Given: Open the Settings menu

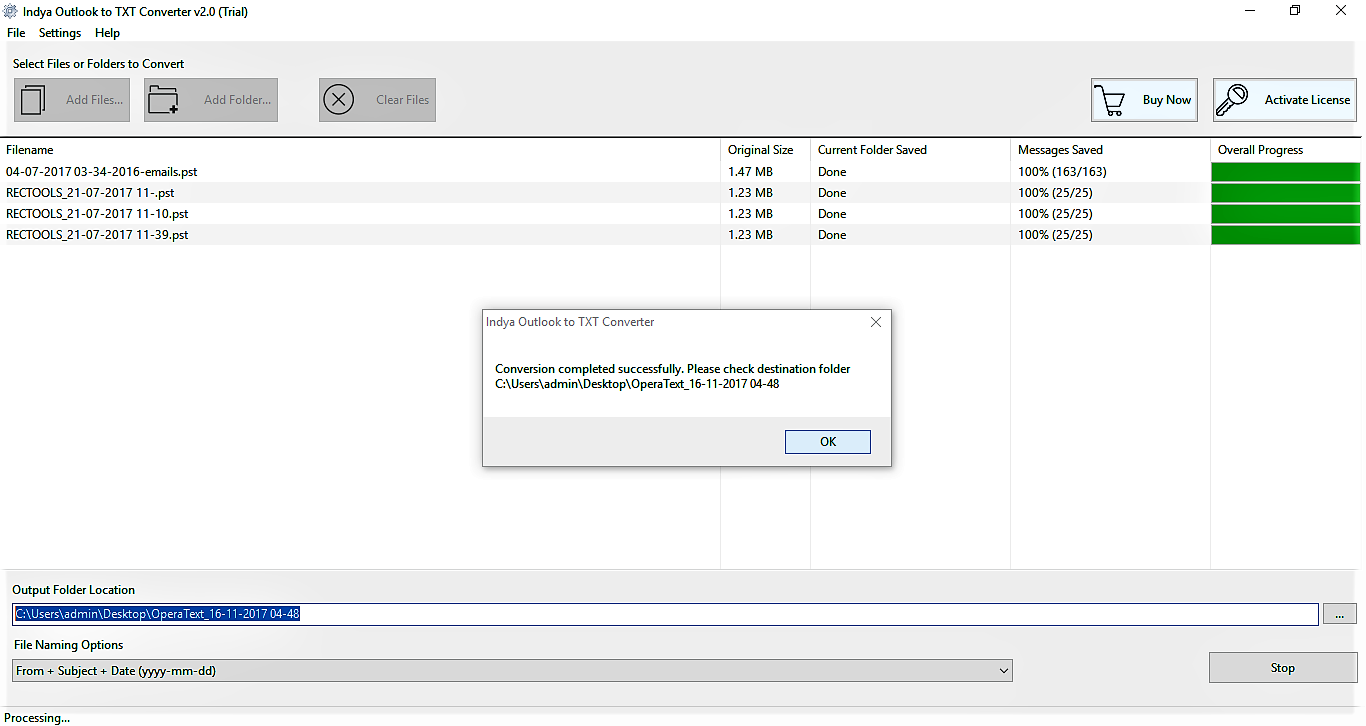Looking at the screenshot, I should pos(60,33).
